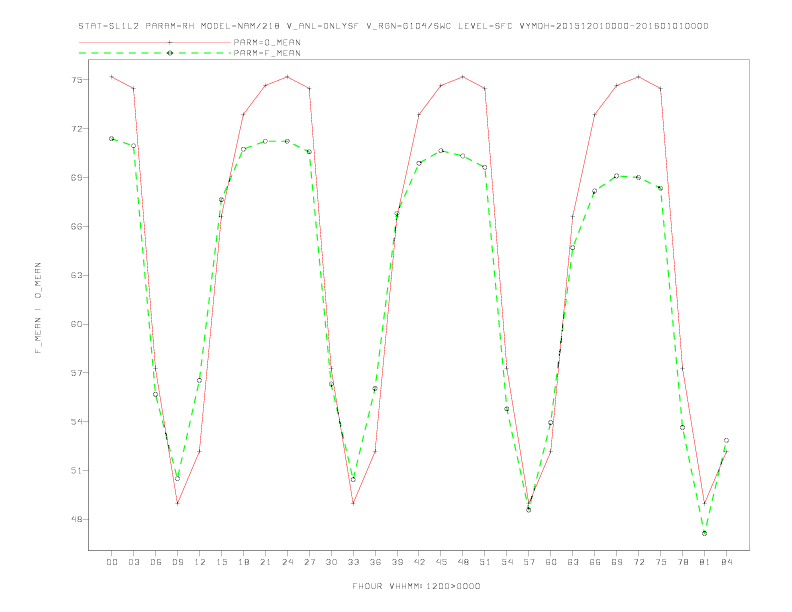
Task: Click x-axis forecast hour label '27'
Action: coord(309,562)
